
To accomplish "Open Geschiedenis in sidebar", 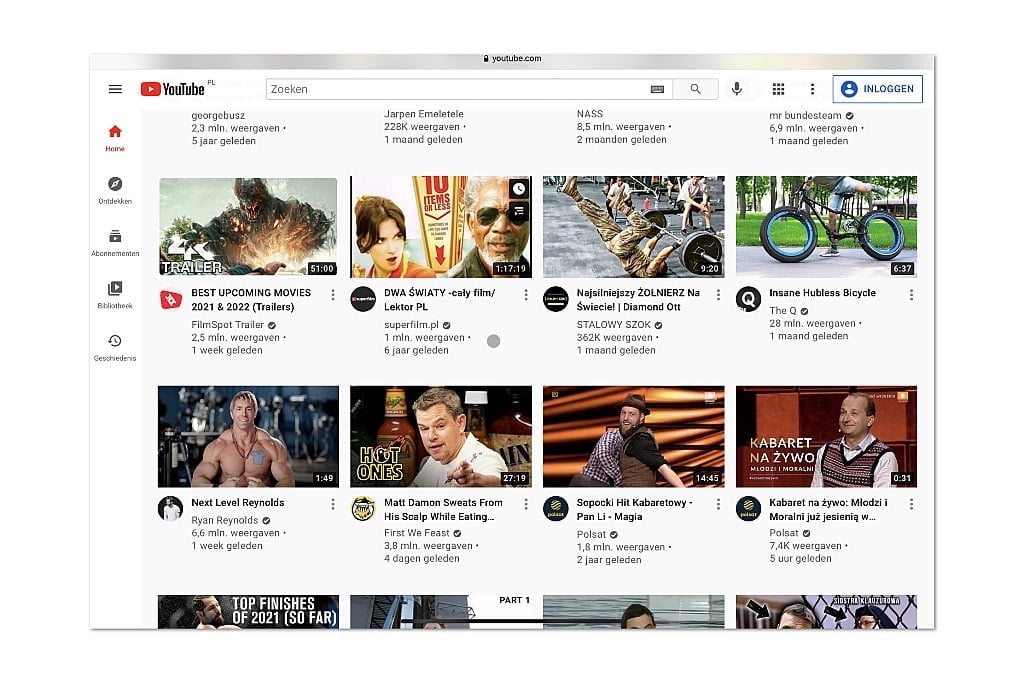I will pyautogui.click(x=115, y=347).
